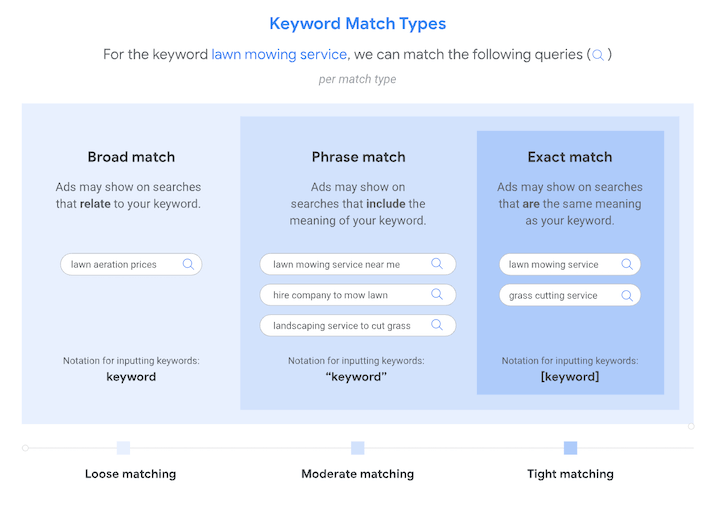Click search icon in lawn aeration prices box
Screen dimensions: 720x509
point(188,265)
